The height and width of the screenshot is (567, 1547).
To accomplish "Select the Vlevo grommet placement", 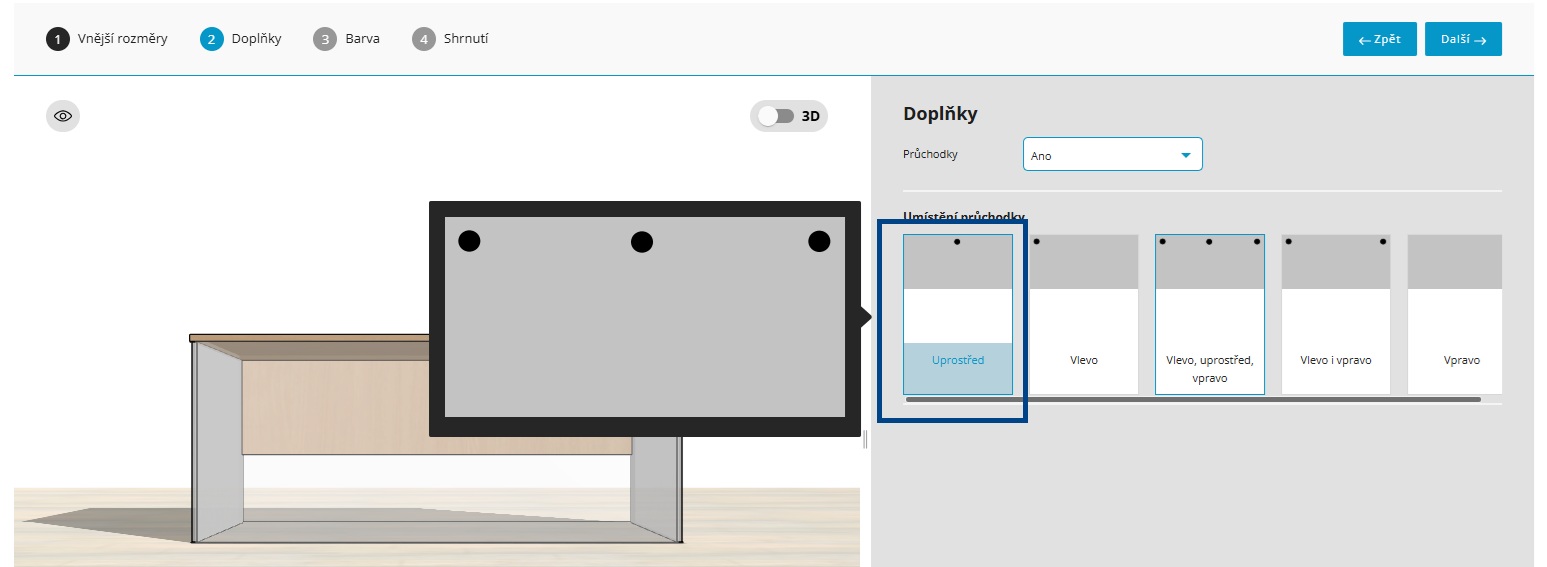I will [x=1084, y=314].
